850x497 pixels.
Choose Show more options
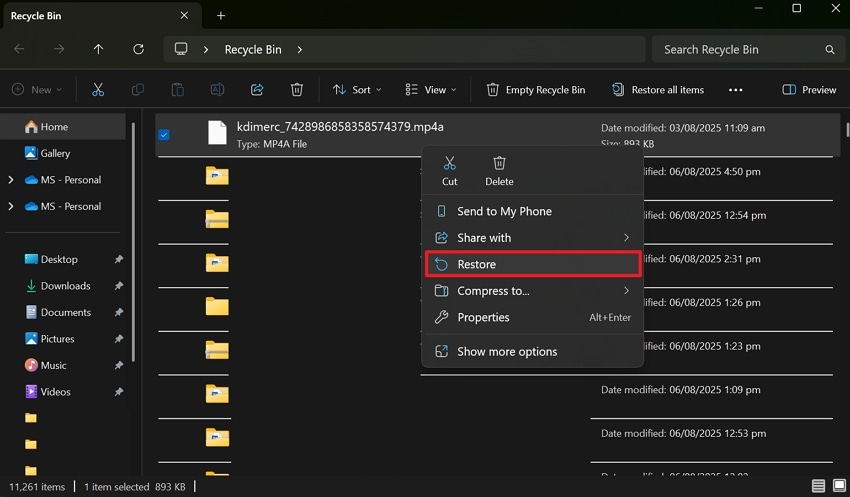pos(533,351)
